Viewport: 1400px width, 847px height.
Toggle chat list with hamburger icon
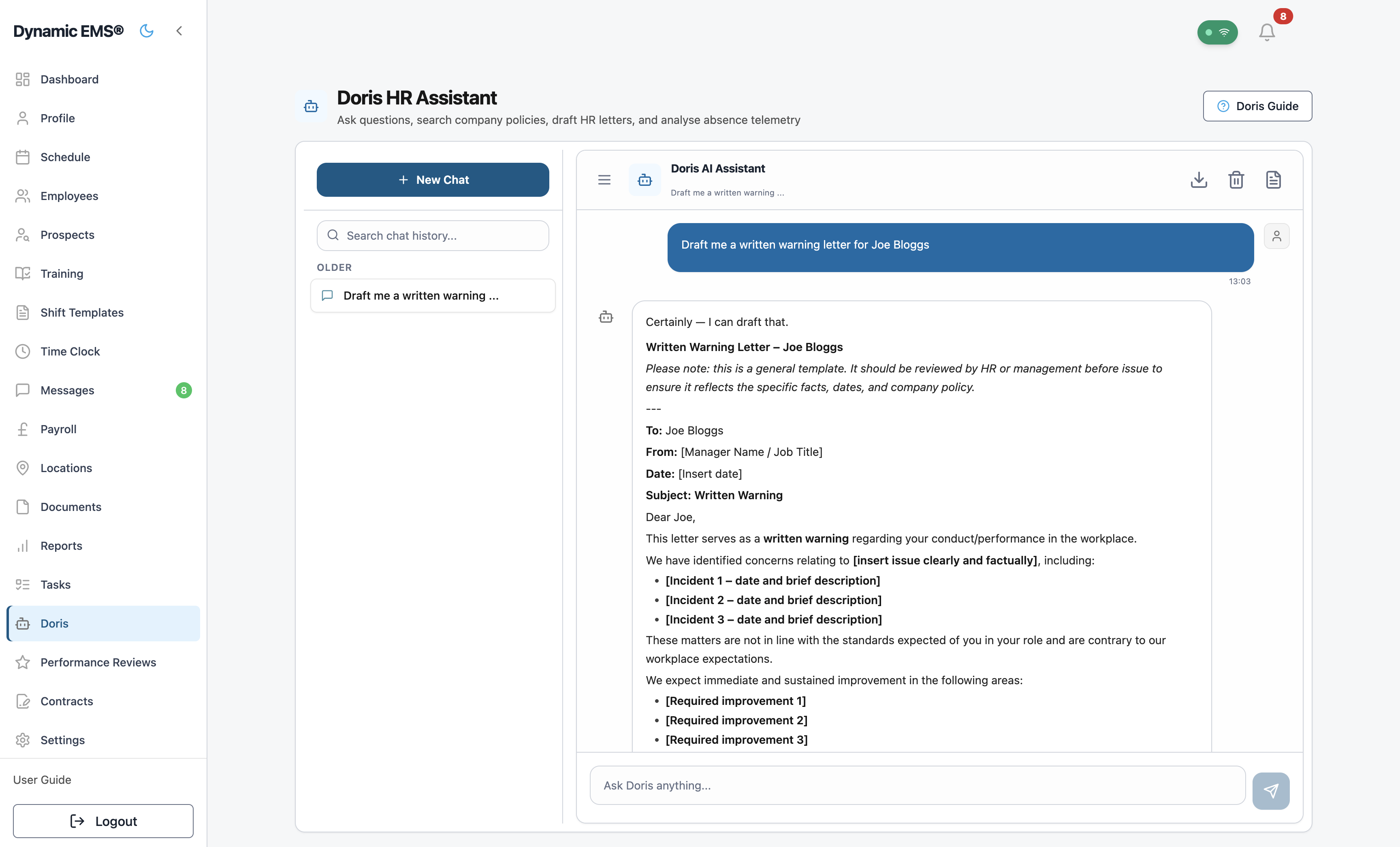[604, 179]
